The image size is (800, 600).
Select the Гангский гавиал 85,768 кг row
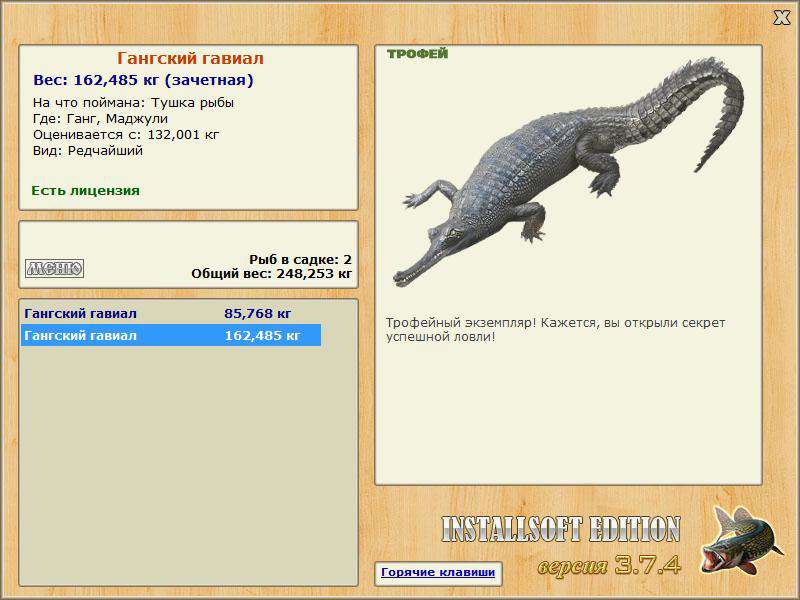(x=171, y=313)
